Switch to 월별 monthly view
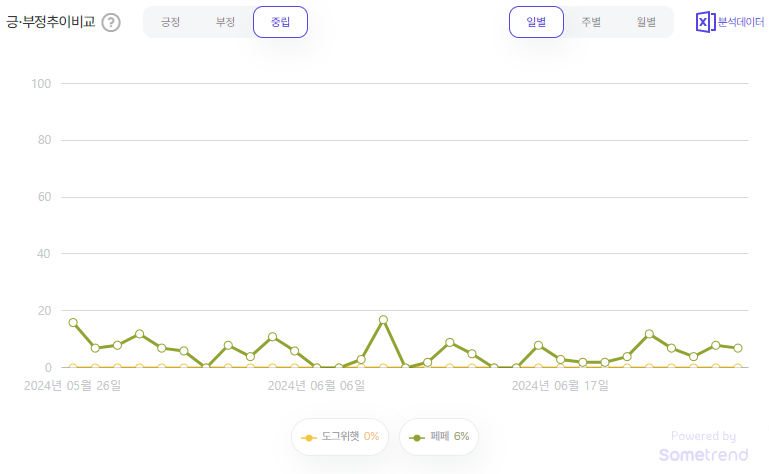This screenshot has height=474, width=769. coord(646,22)
